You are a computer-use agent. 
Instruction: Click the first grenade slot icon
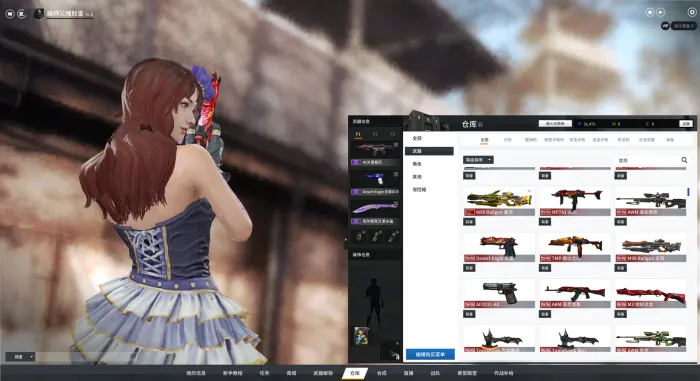[x=360, y=236]
